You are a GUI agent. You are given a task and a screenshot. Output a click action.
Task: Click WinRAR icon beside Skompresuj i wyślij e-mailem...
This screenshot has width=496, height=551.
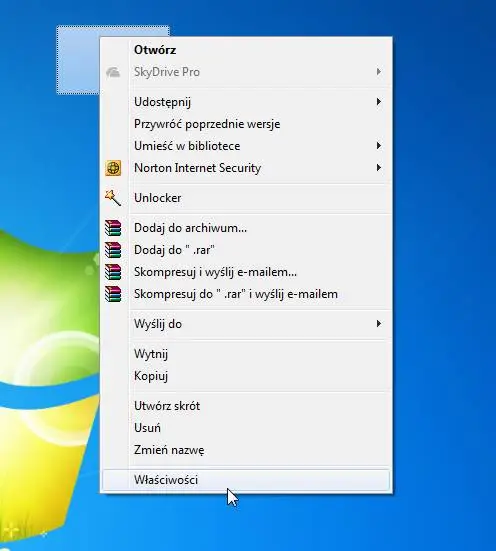click(113, 272)
